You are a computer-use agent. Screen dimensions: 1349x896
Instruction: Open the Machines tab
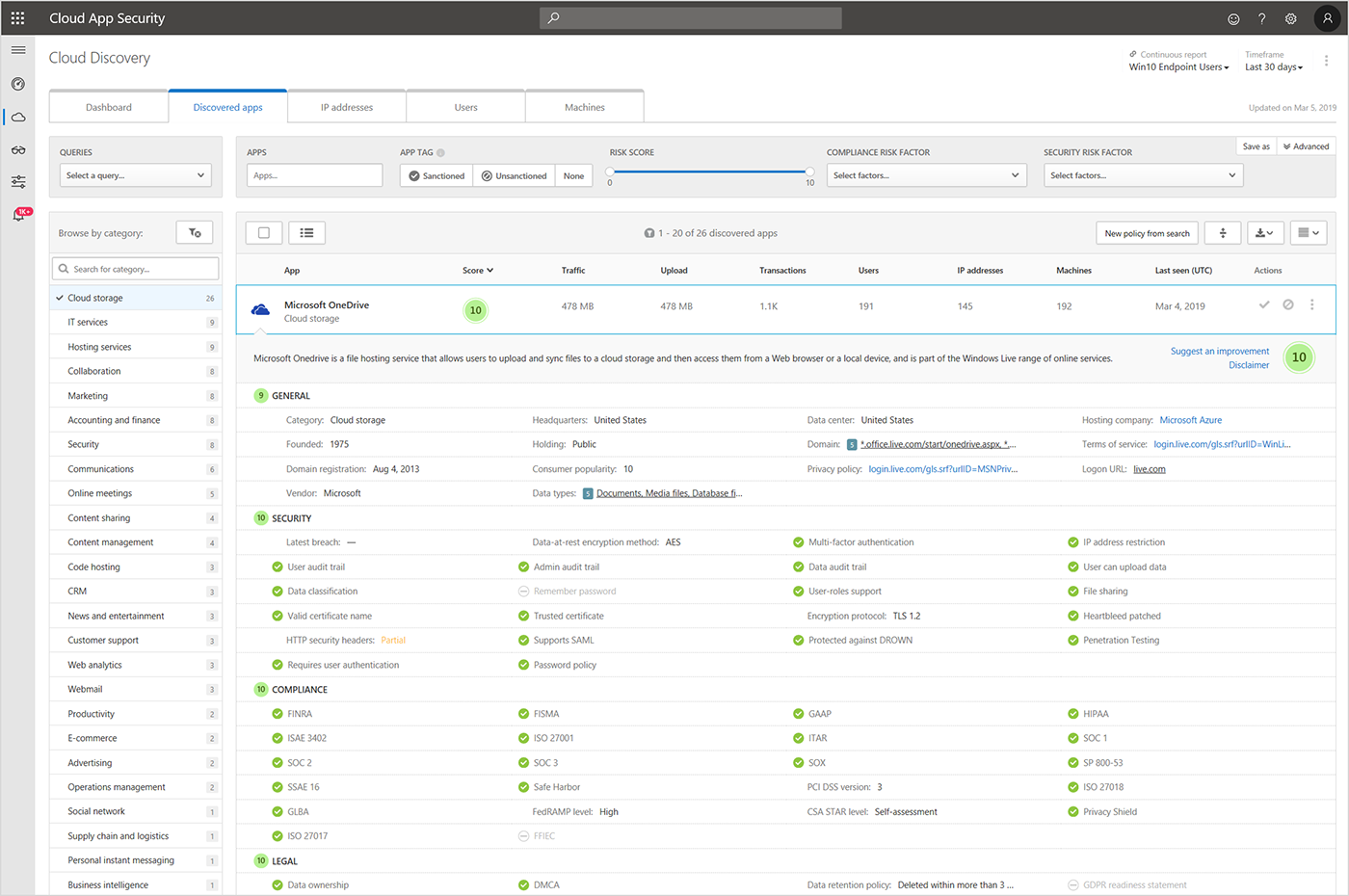[x=584, y=107]
